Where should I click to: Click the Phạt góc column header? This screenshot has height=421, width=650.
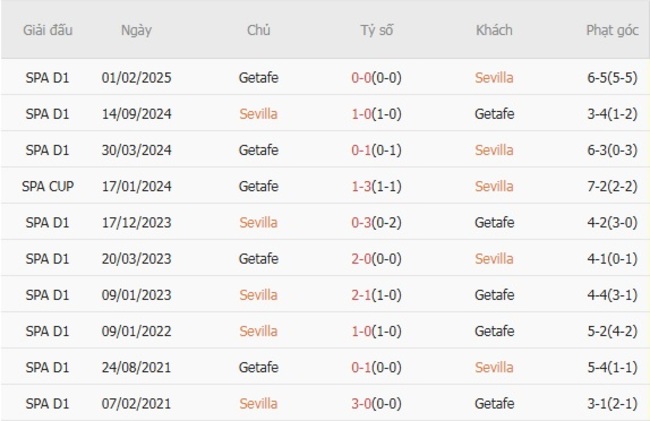pyautogui.click(x=612, y=30)
